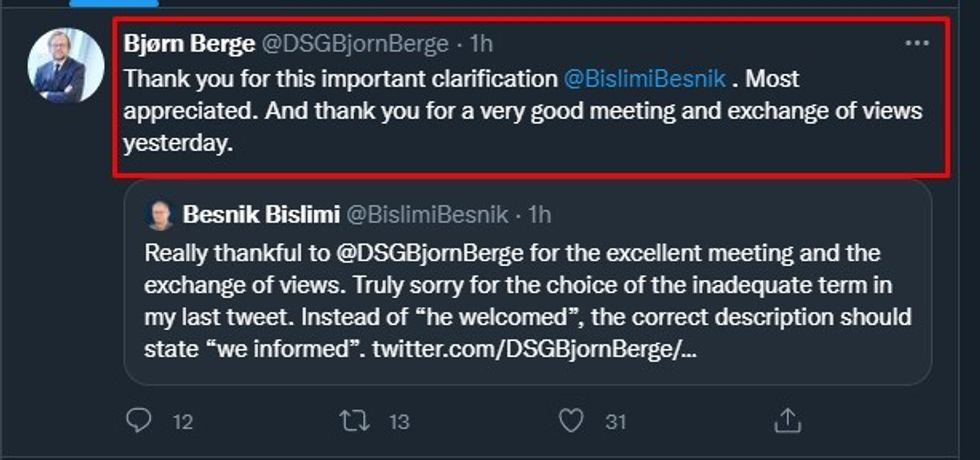The width and height of the screenshot is (980, 460).
Task: Click the reply speech bubble icon
Action: pos(138,421)
